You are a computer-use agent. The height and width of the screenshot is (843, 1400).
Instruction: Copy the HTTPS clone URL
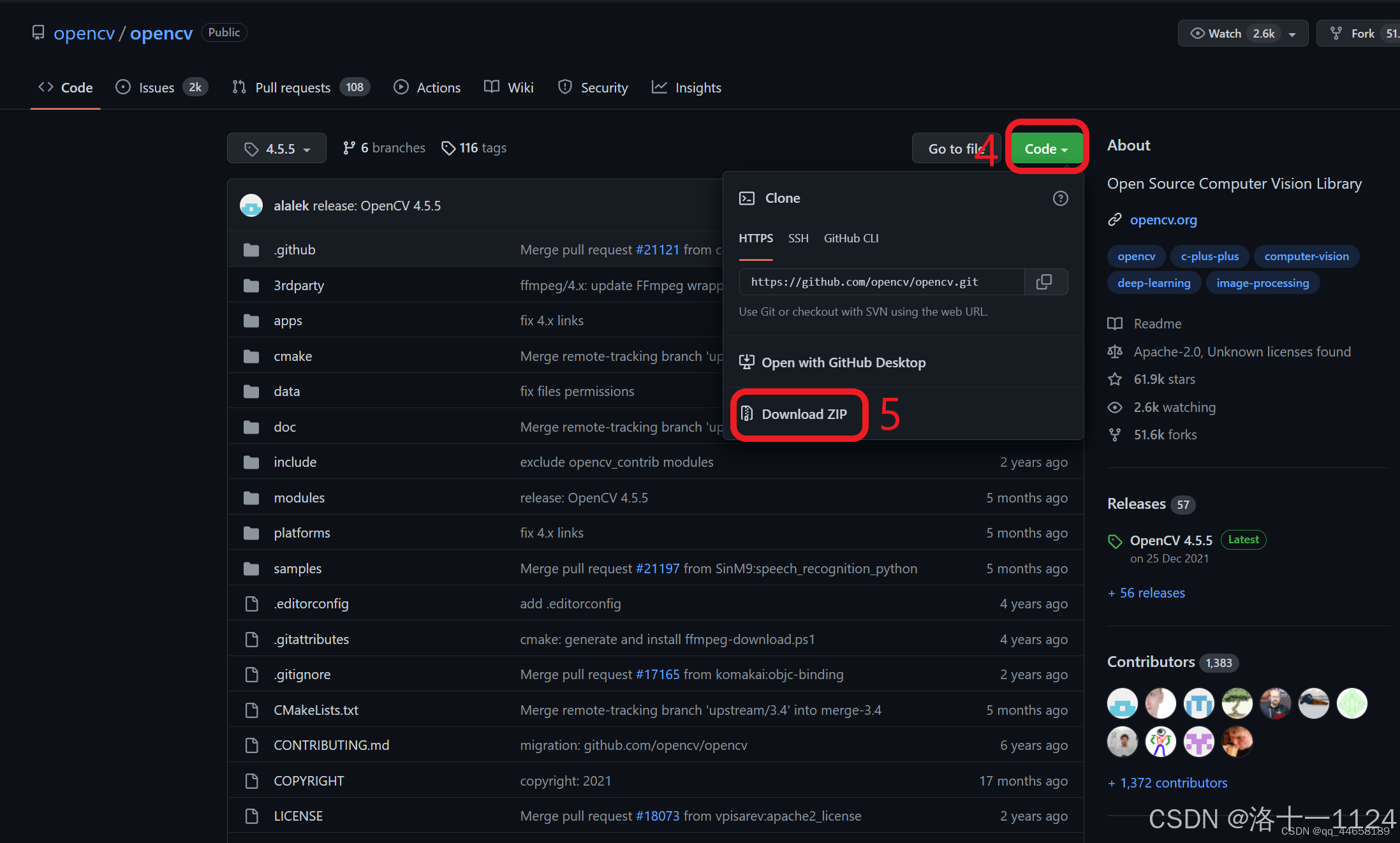[1044, 282]
